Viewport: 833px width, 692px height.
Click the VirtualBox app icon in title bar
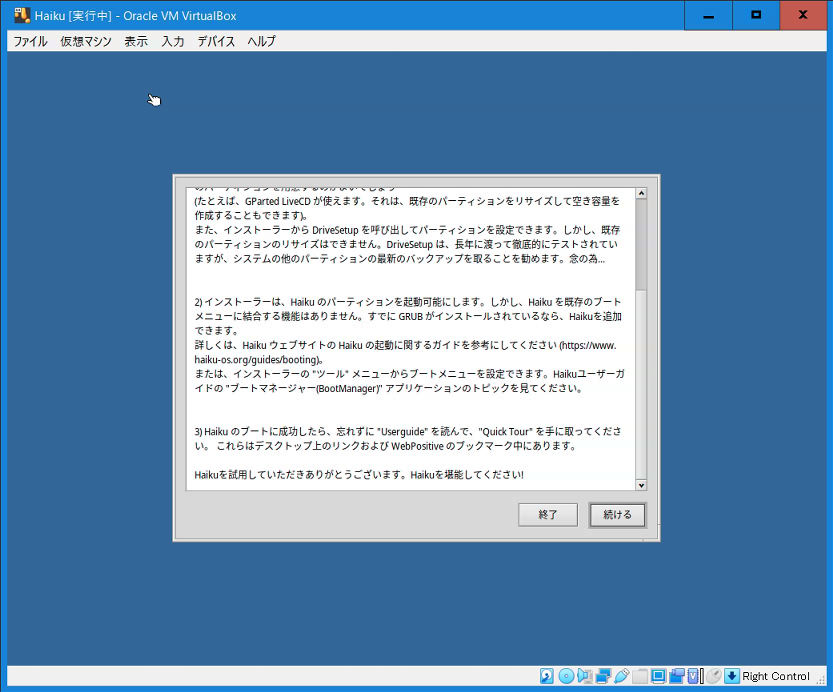click(x=22, y=15)
